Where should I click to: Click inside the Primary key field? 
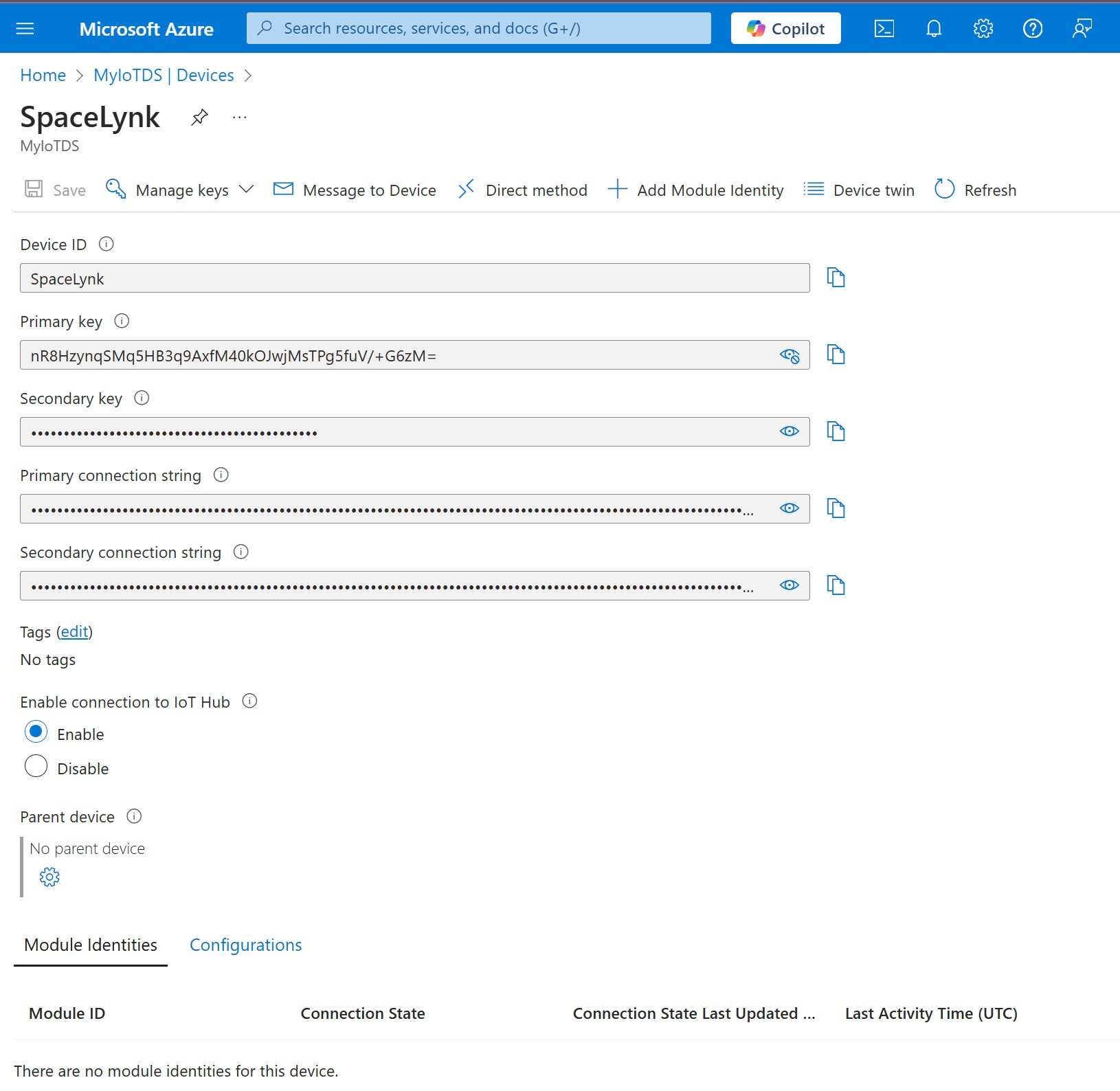[415, 355]
